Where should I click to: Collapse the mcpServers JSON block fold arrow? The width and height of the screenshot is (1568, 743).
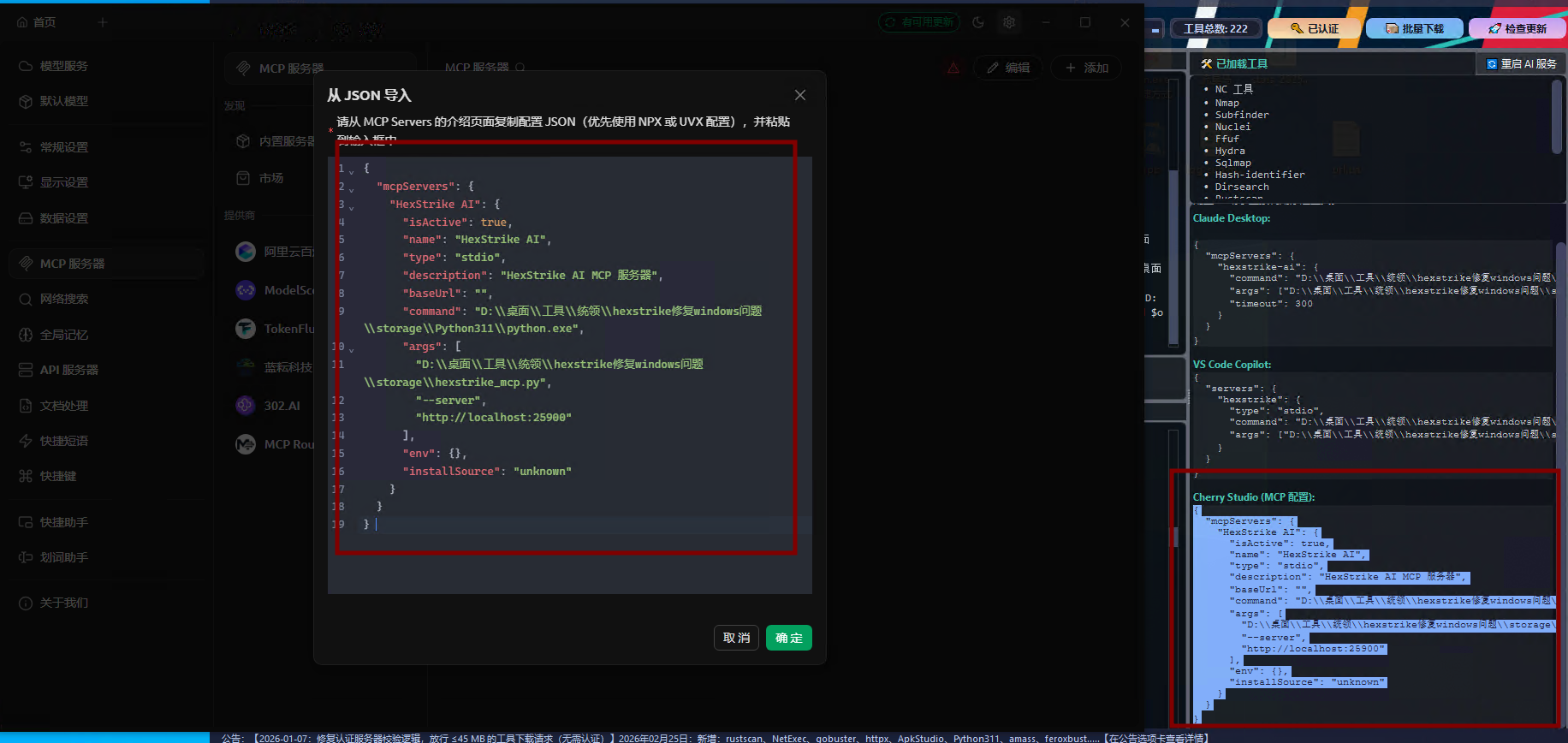point(351,189)
